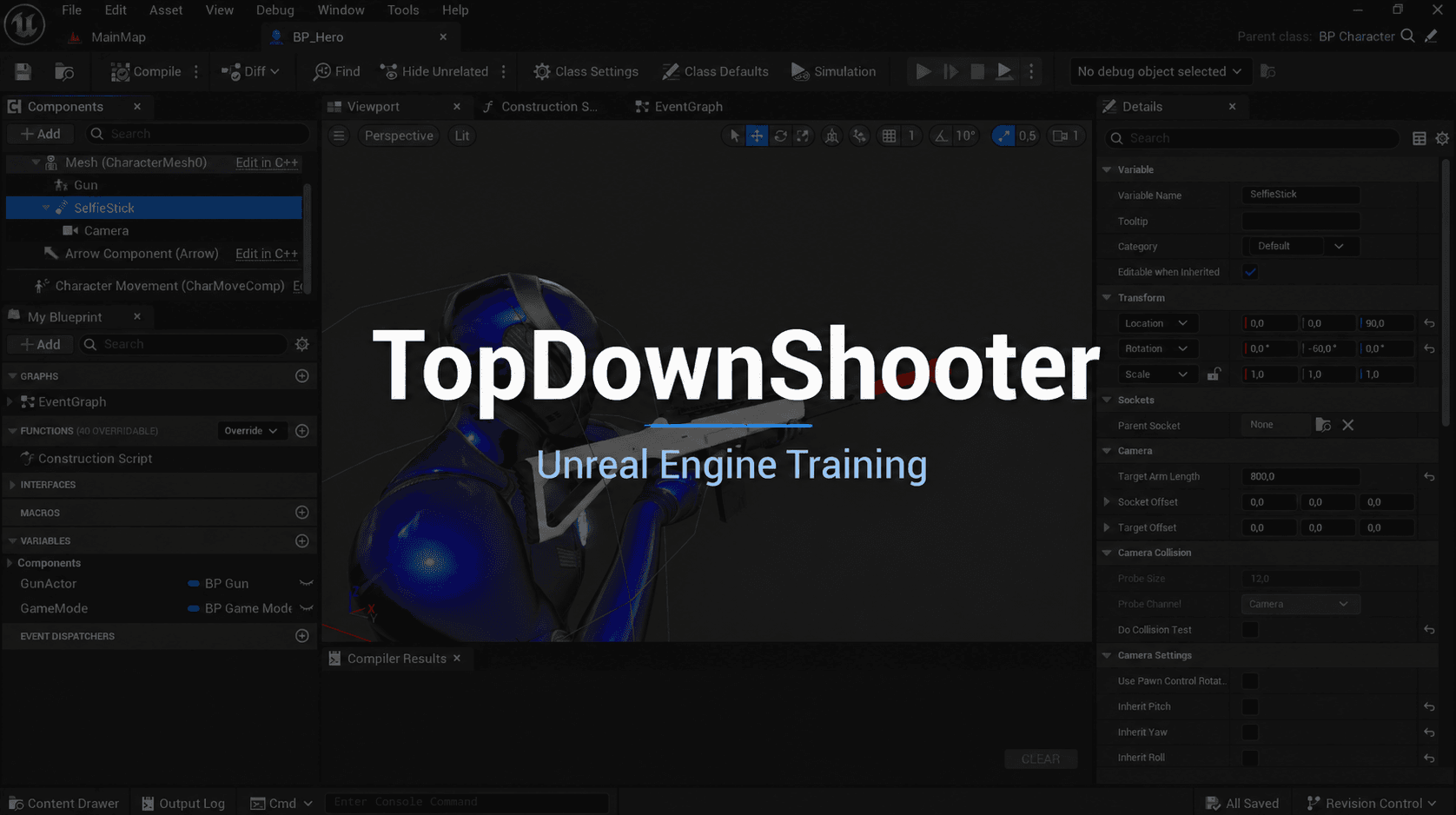Toggle Hide Unrelated nodes
The height and width of the screenshot is (815, 1456).
pyautogui.click(x=434, y=71)
